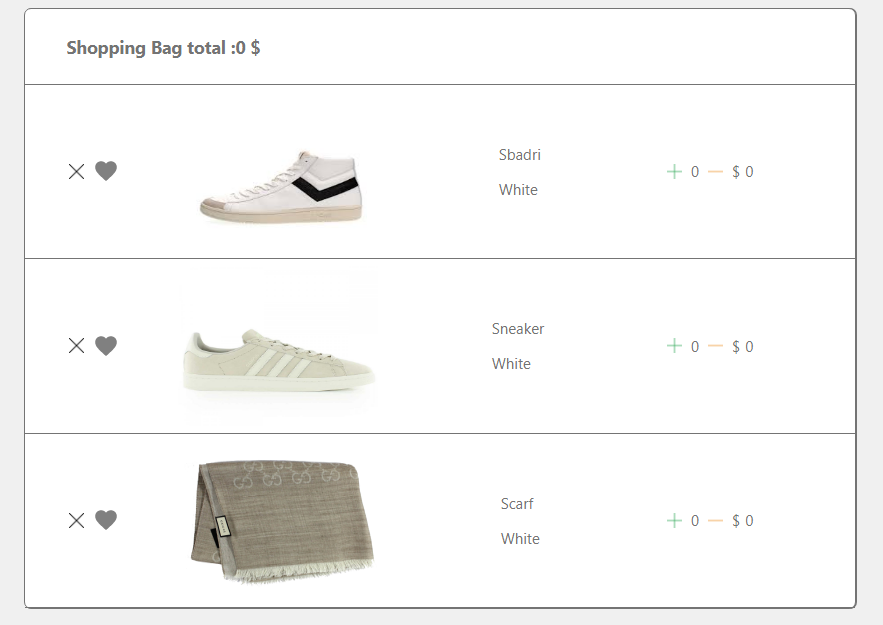Decrease the Sbadri item count
The image size is (883, 625).
(x=714, y=171)
